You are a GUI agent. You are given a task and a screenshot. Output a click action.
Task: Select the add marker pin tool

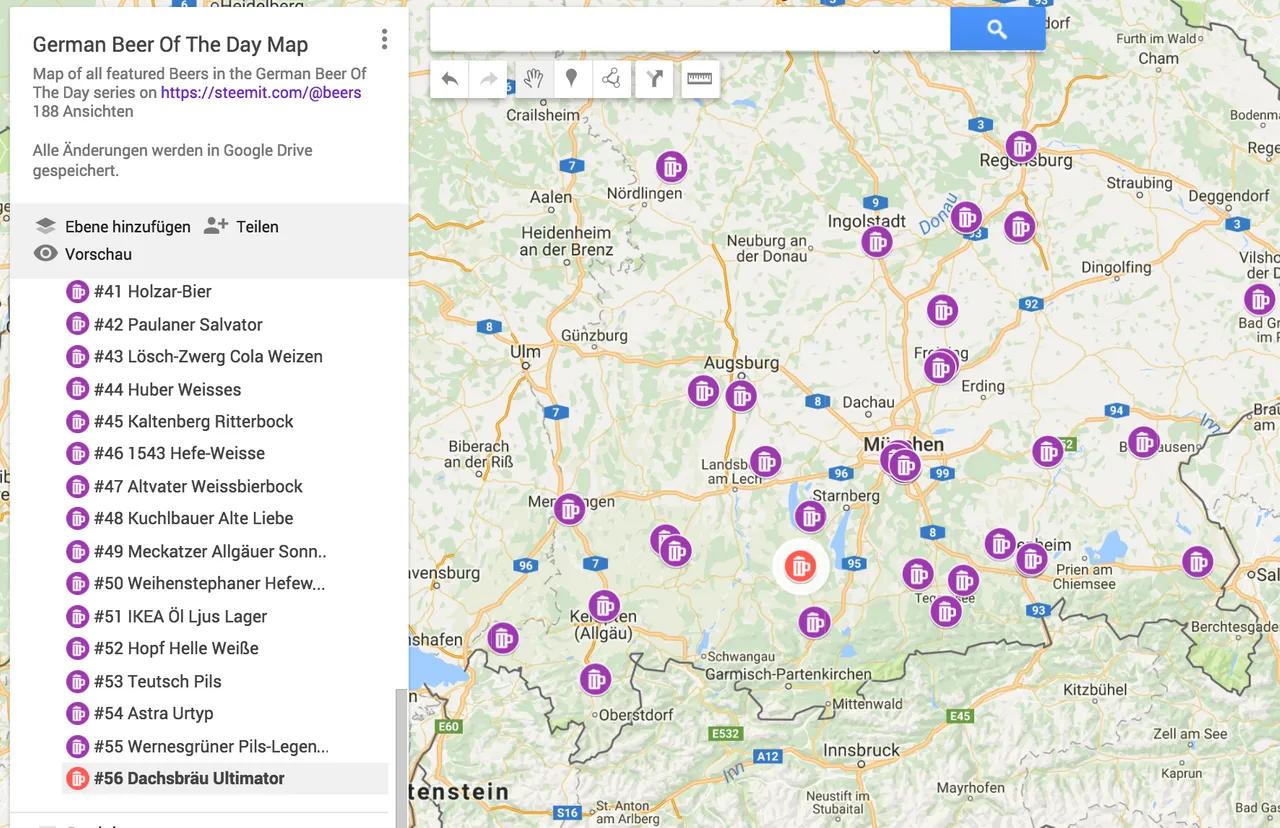(572, 79)
